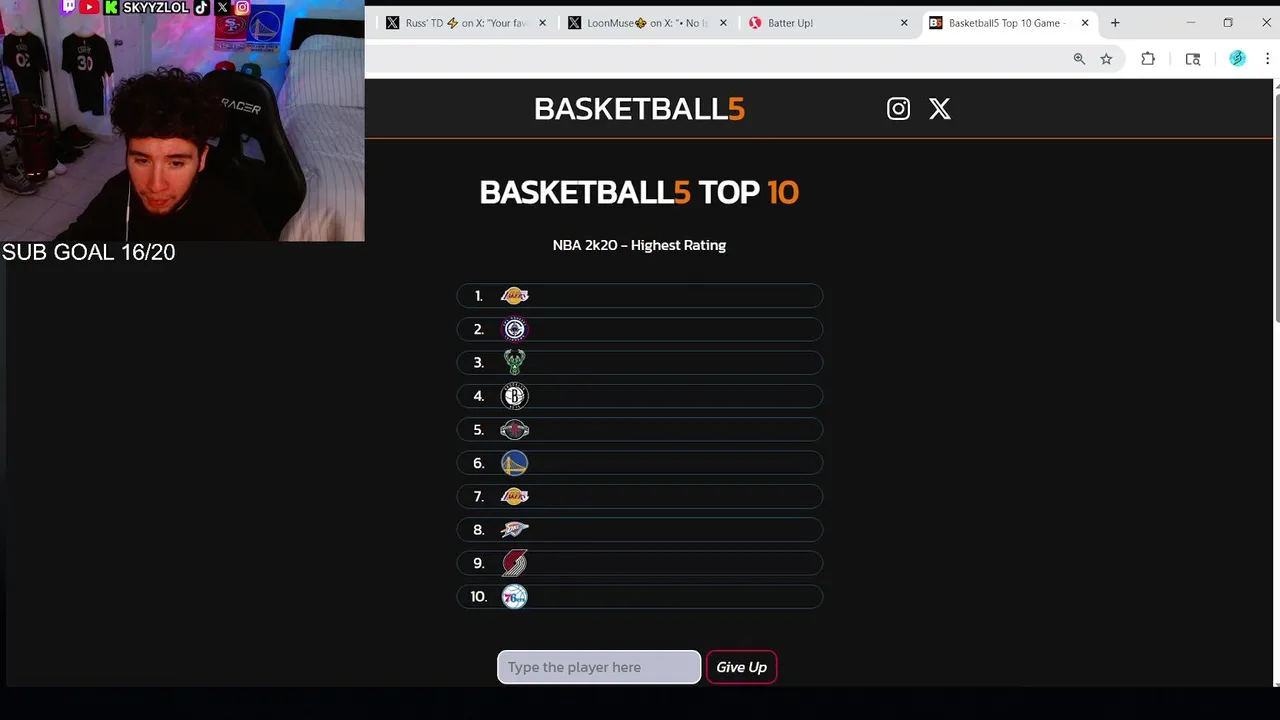Click the Bucks logo in row 3
This screenshot has width=1280, height=720.
(514, 362)
